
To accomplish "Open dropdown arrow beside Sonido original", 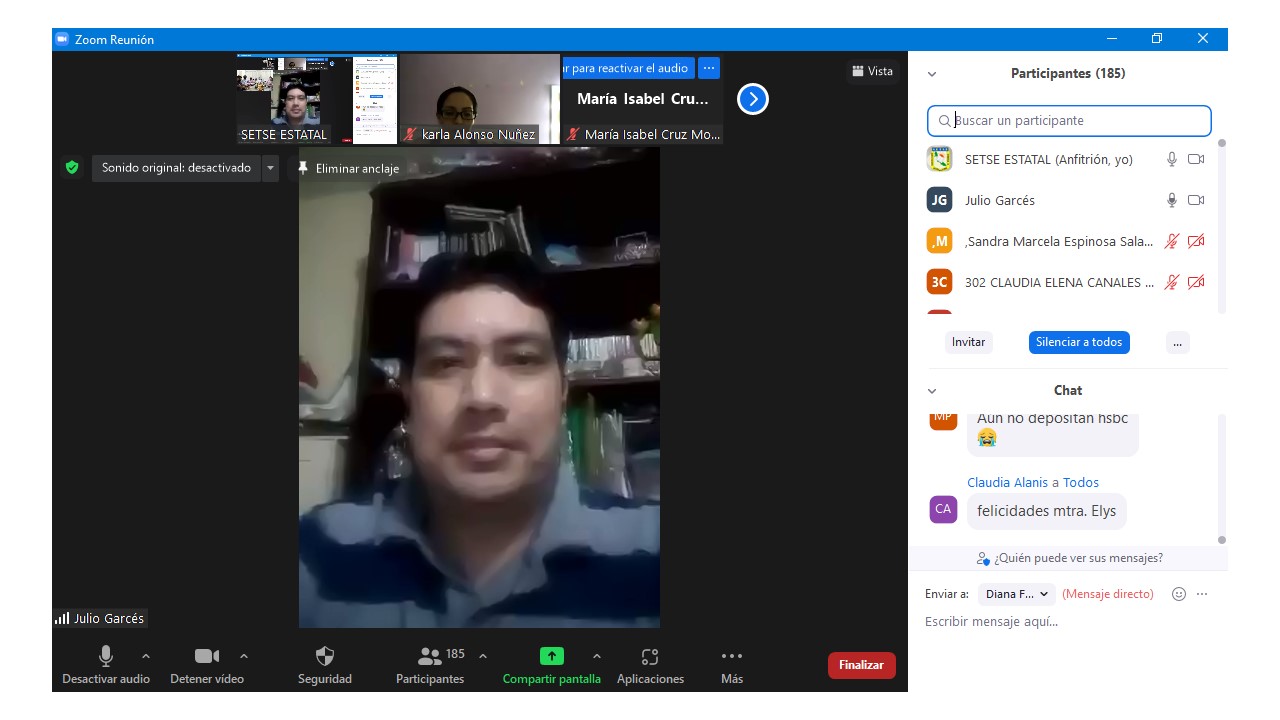I will point(270,168).
